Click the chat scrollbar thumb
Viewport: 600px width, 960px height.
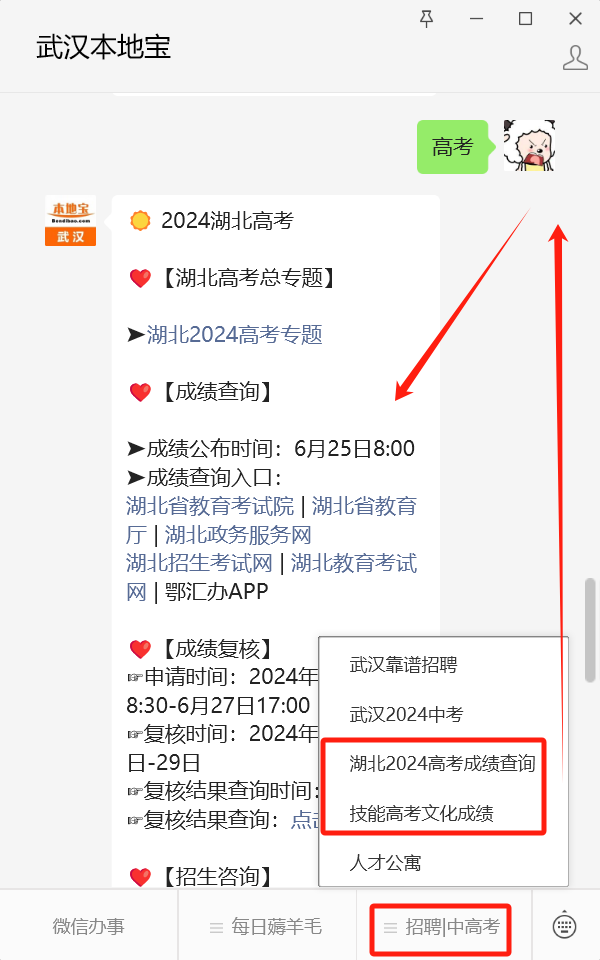click(590, 629)
